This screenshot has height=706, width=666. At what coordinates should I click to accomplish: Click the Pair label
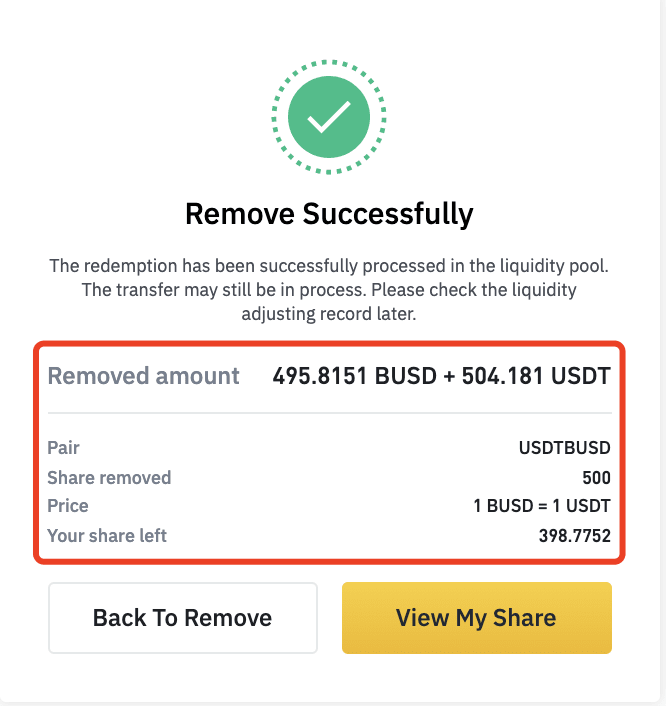point(63,448)
